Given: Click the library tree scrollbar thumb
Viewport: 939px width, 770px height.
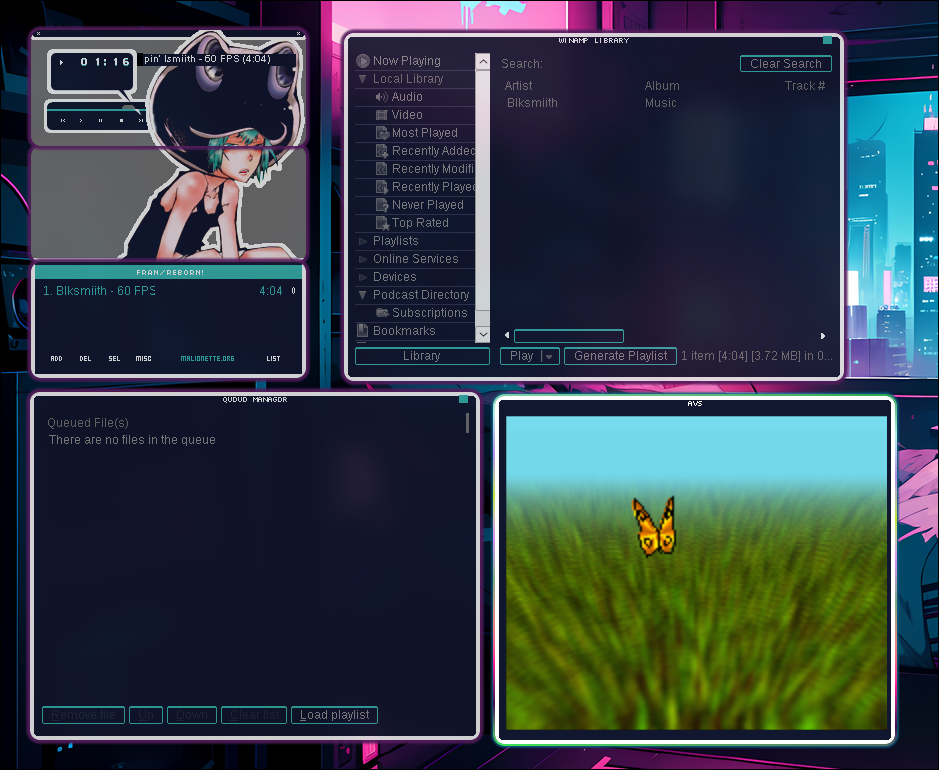Looking at the screenshot, I should point(483,190).
